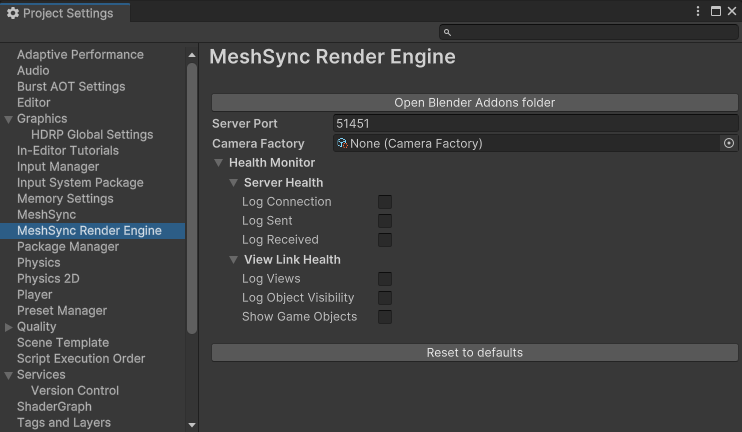Viewport: 742px width, 432px height.
Task: Click the Camera Factory asset type icon
Action: pos(342,143)
